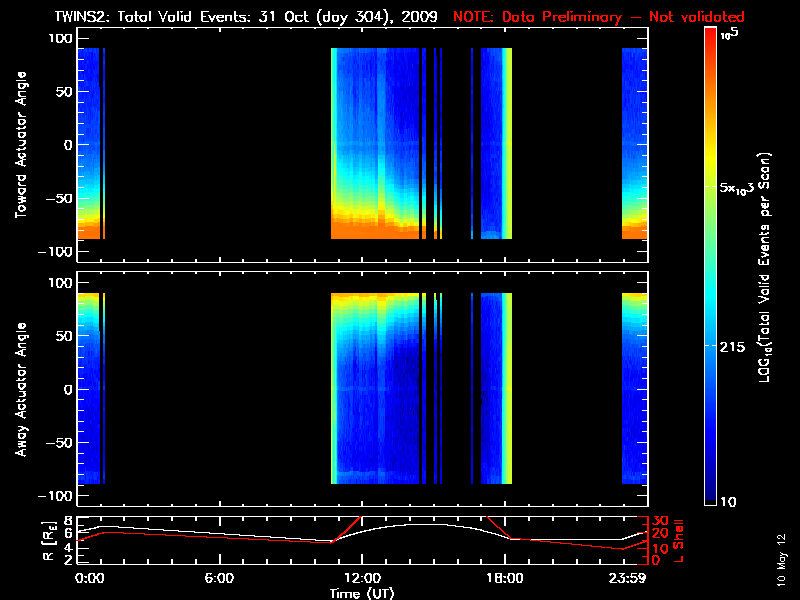Viewport: 800px width, 600px height.
Task: Click the 'Time (UT)' axis label
Action: (362, 593)
